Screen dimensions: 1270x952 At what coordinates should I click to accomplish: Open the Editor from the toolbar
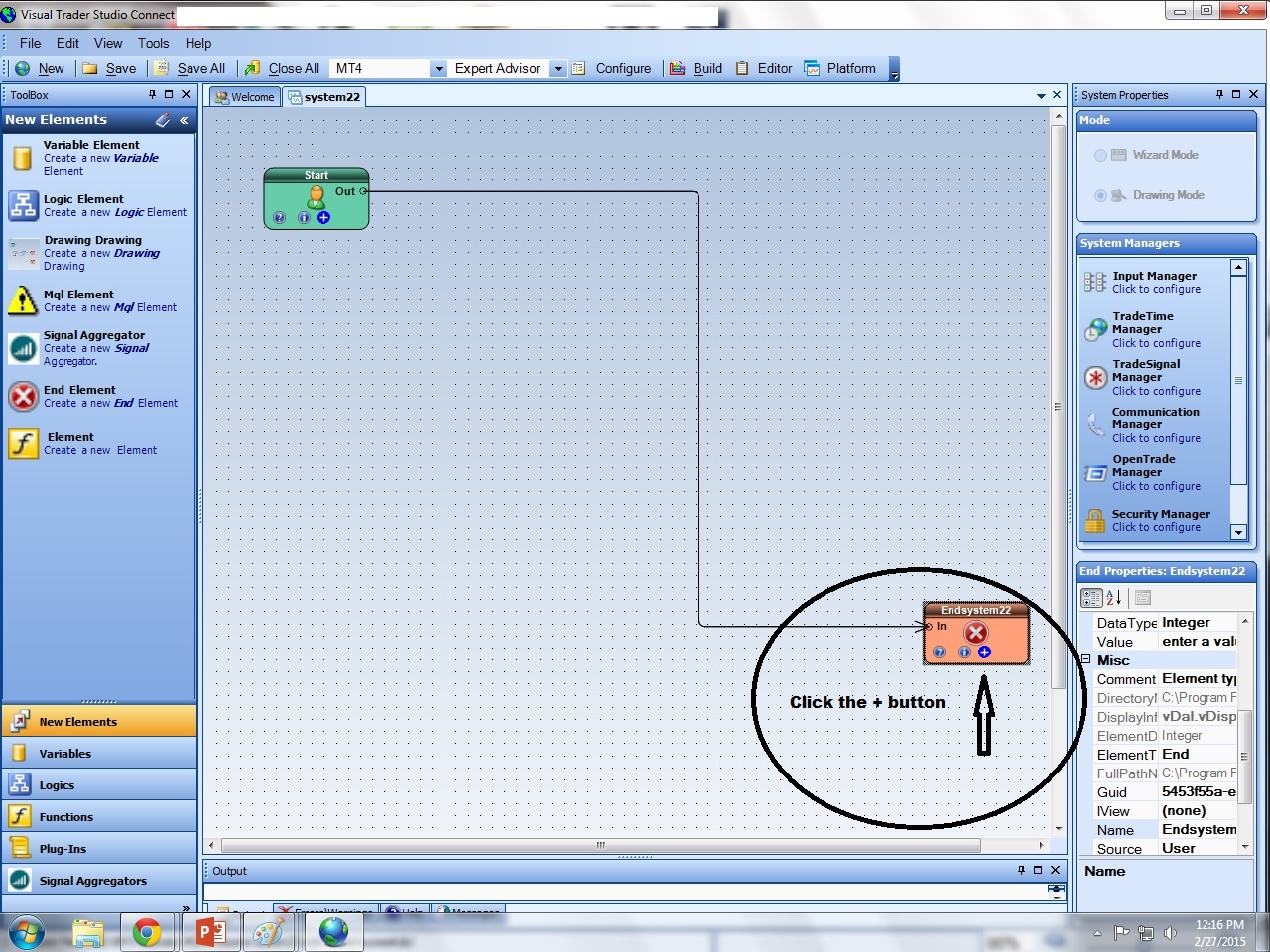pos(764,68)
